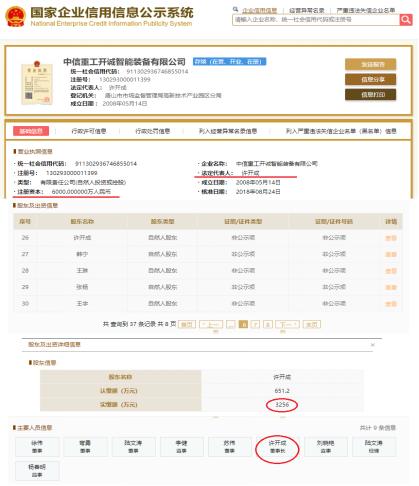Click shareholder name 王琳 in row 28

pyautogui.click(x=82, y=270)
